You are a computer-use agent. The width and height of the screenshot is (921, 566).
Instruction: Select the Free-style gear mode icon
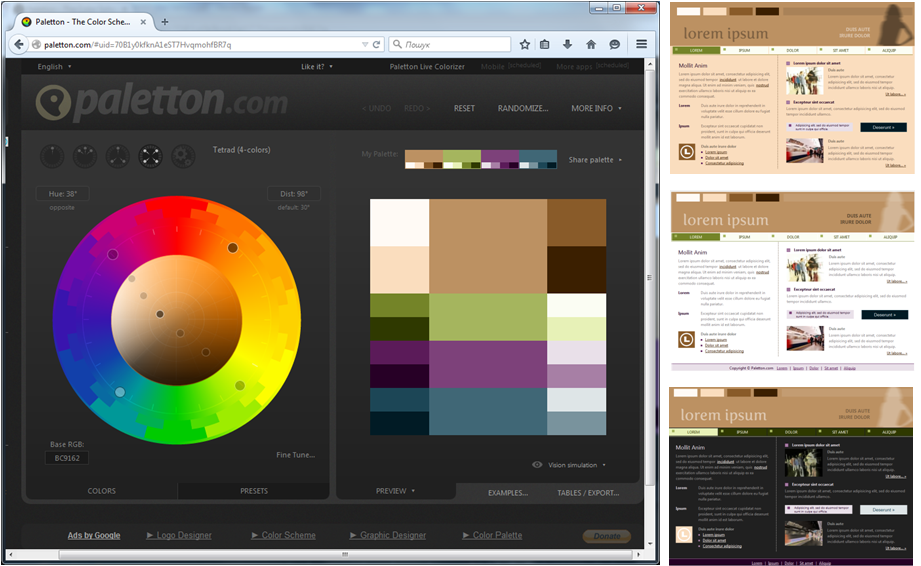(x=183, y=156)
